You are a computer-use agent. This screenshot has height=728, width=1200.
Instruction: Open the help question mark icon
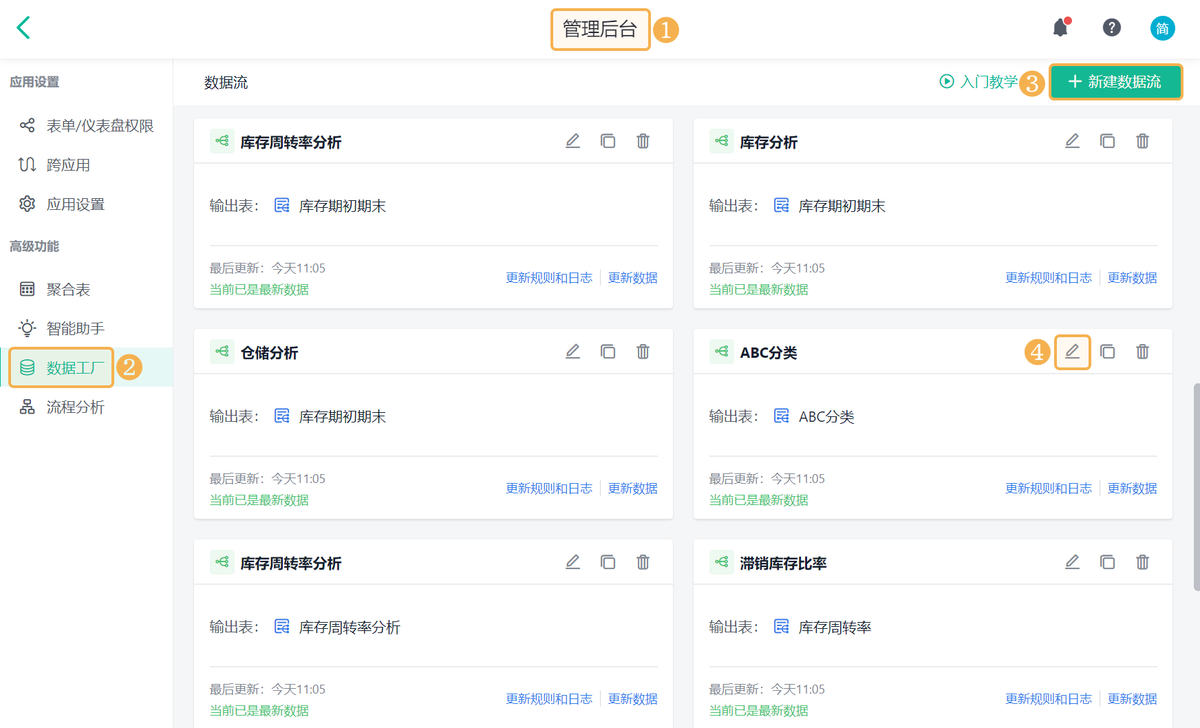tap(1111, 28)
